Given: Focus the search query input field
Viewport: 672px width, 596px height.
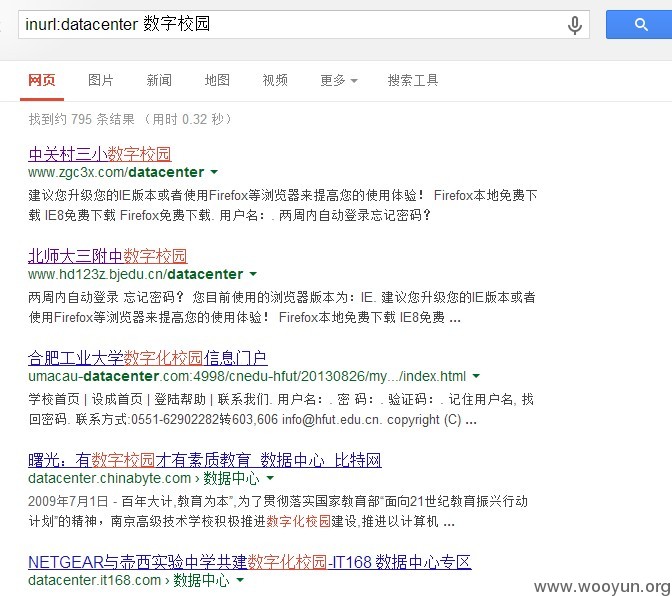Looking at the screenshot, I should pyautogui.click(x=303, y=25).
